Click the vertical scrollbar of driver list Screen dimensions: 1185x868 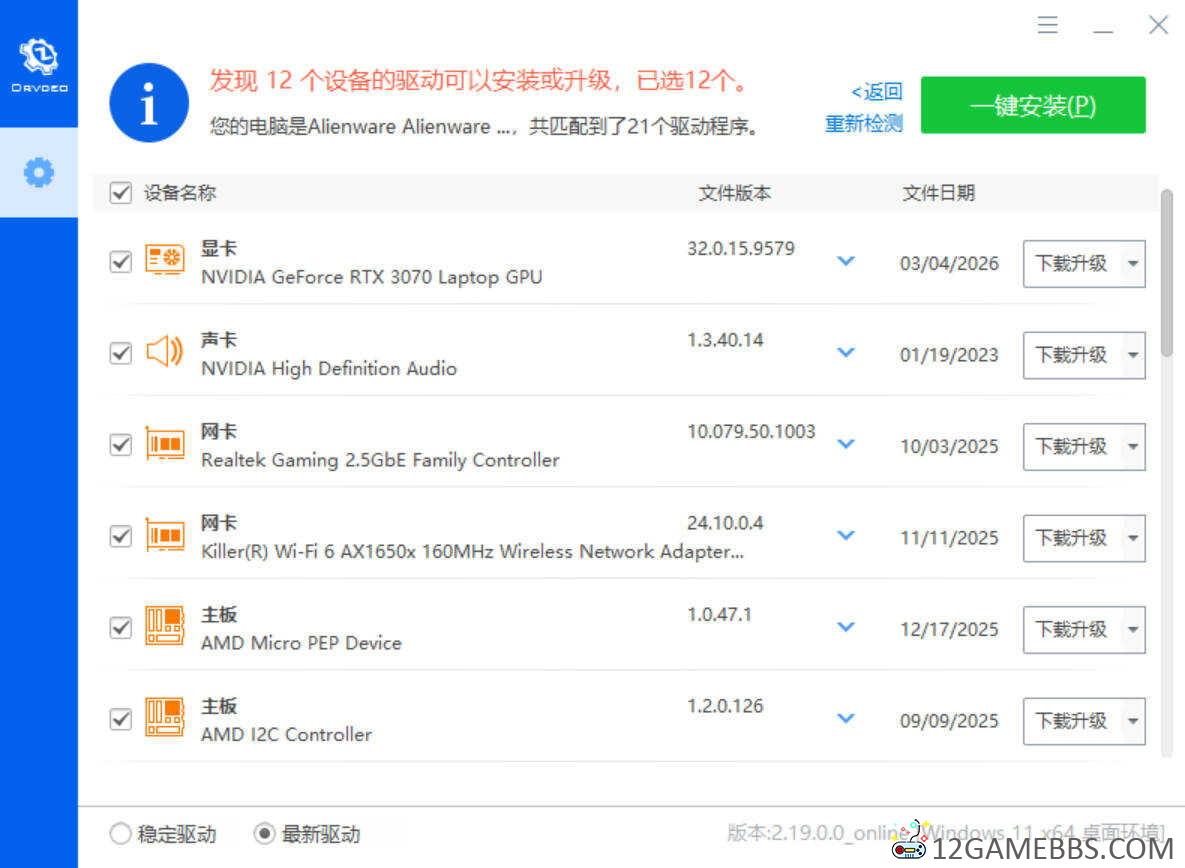1166,272
